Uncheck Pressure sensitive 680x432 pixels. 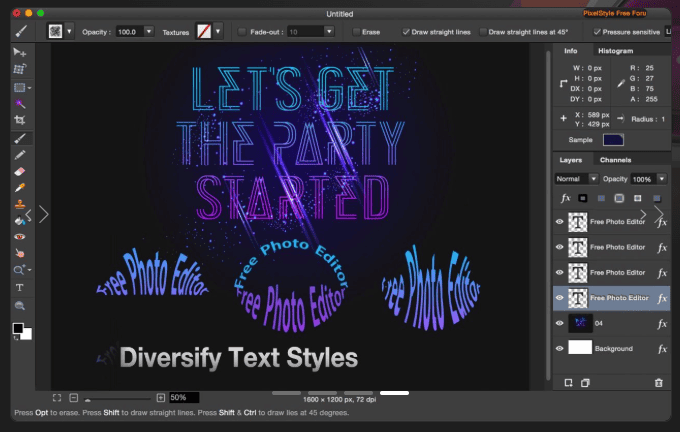597,32
